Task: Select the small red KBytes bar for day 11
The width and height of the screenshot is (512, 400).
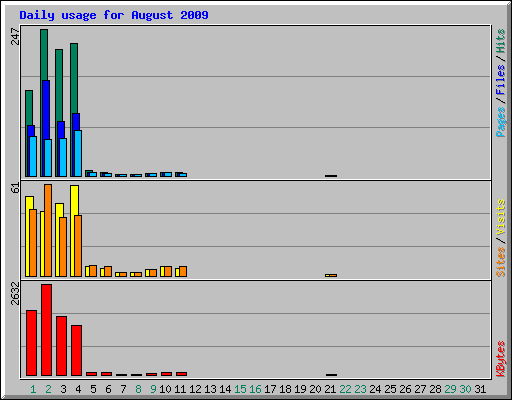Action: click(181, 374)
